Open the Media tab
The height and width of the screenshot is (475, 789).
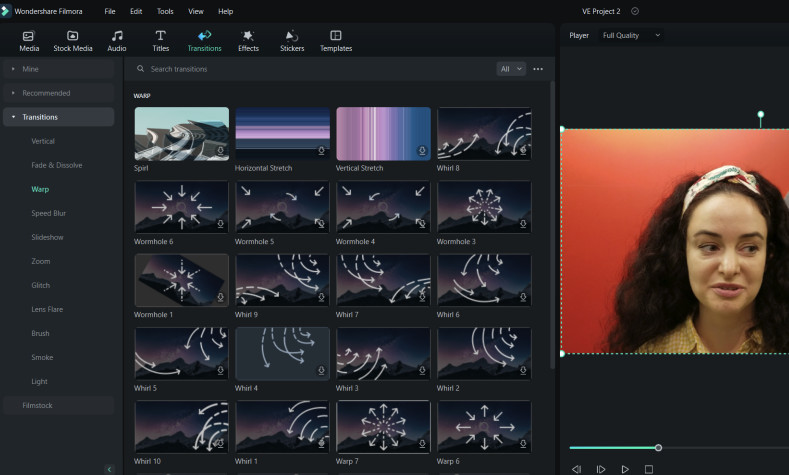(29, 41)
